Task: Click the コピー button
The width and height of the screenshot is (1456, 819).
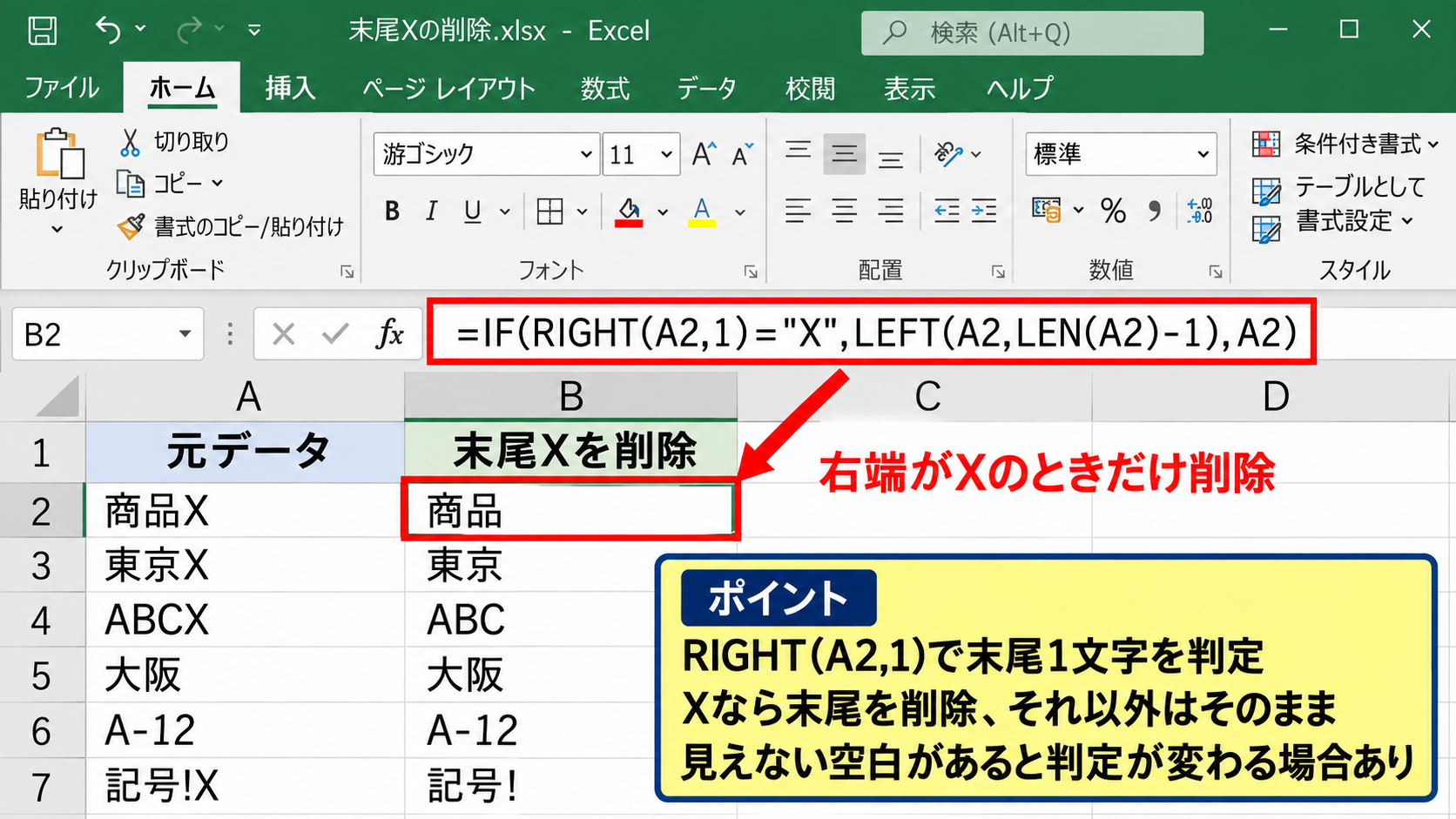Action: point(159,184)
